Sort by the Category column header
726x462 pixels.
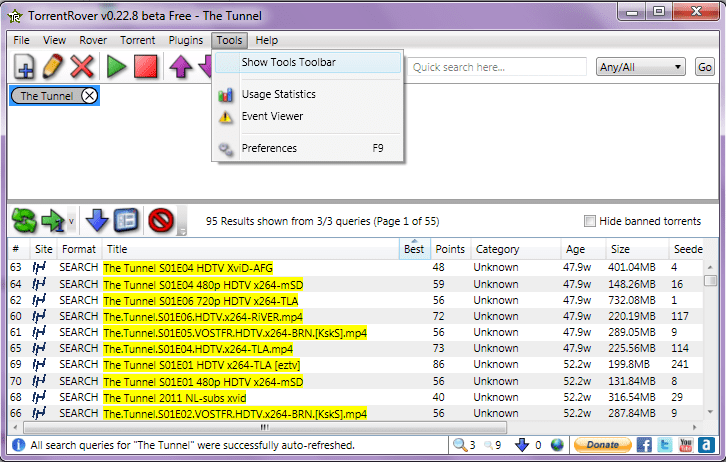click(x=515, y=249)
